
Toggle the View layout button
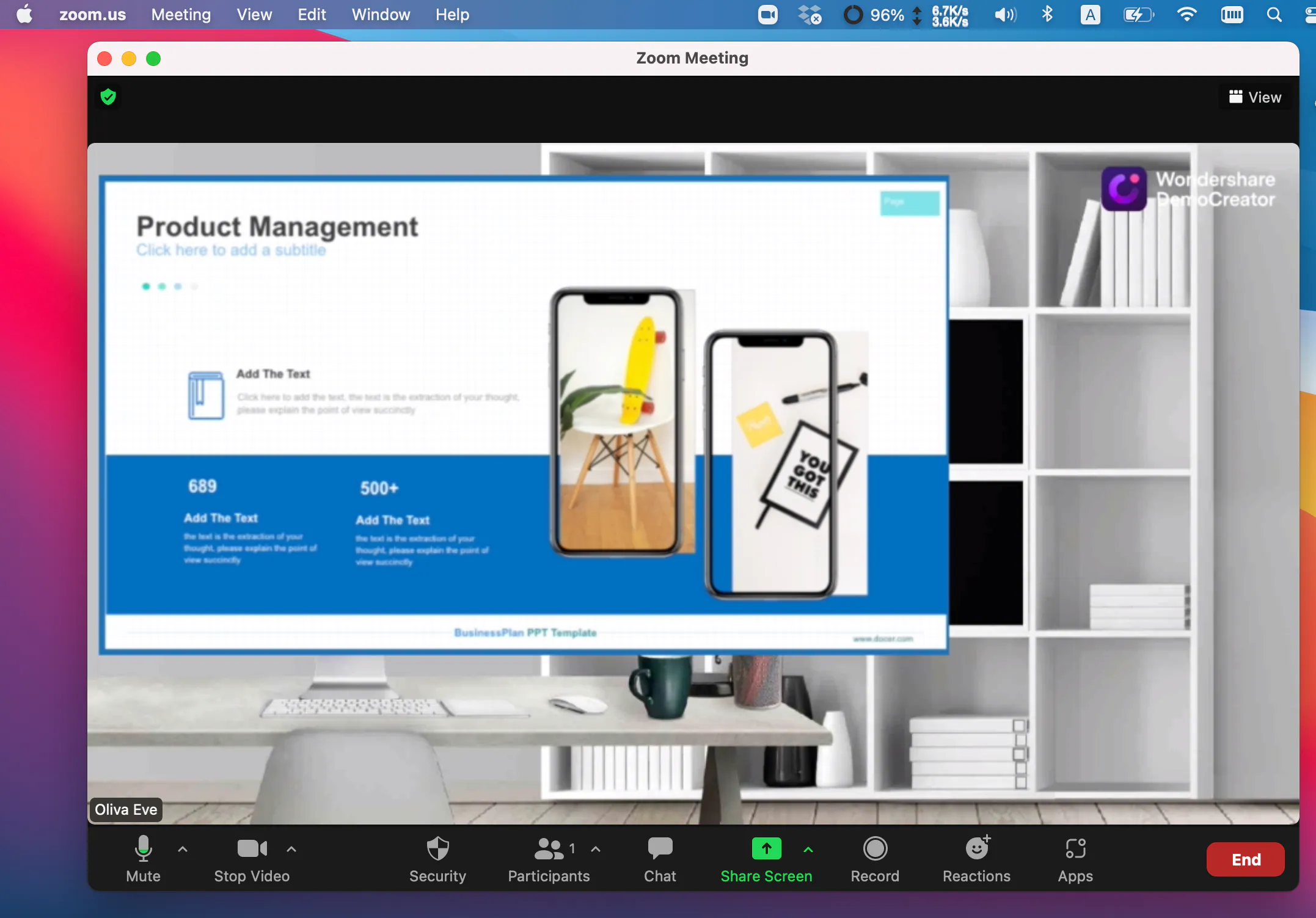(1255, 96)
